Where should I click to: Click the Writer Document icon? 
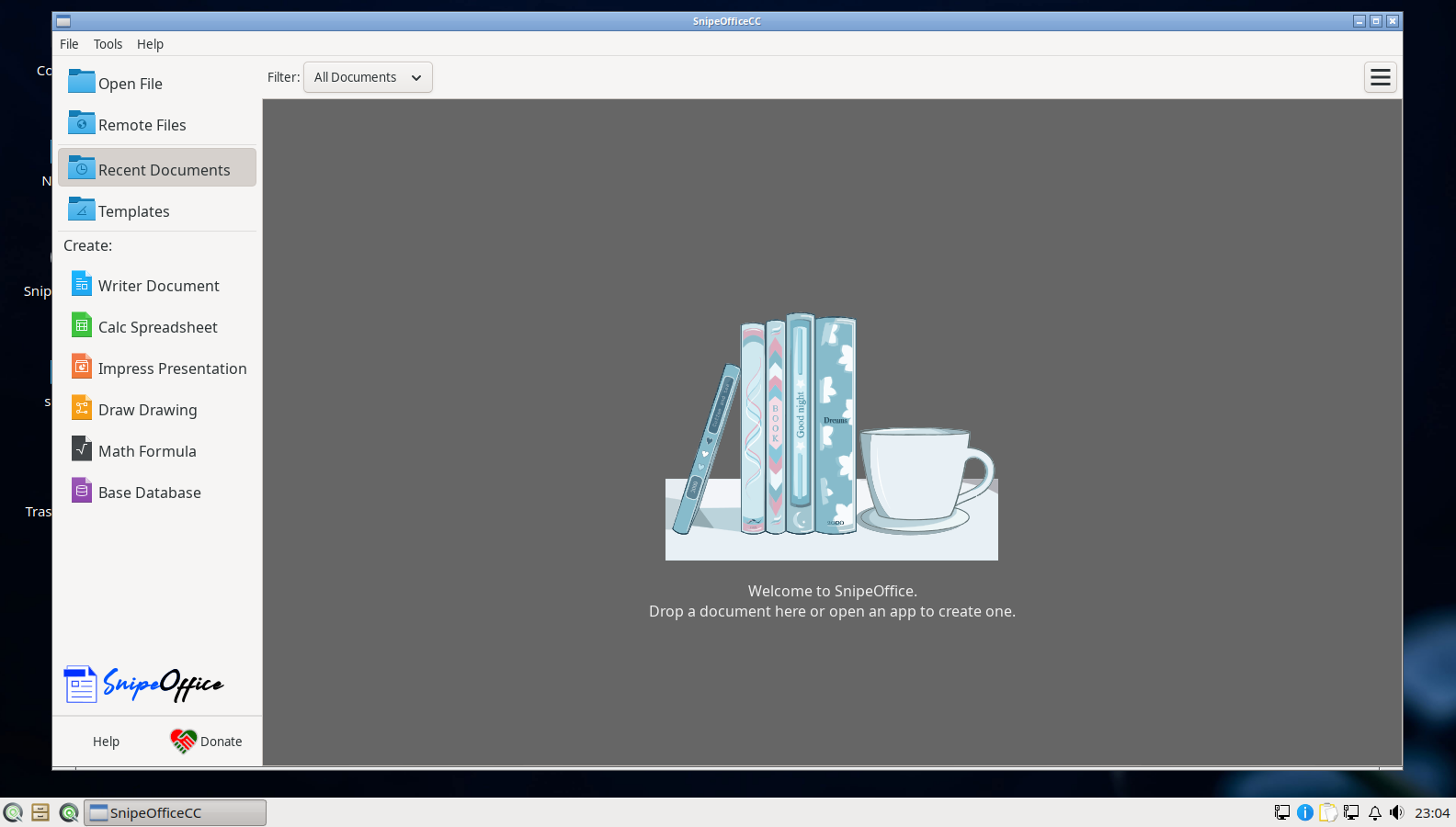[x=82, y=284]
